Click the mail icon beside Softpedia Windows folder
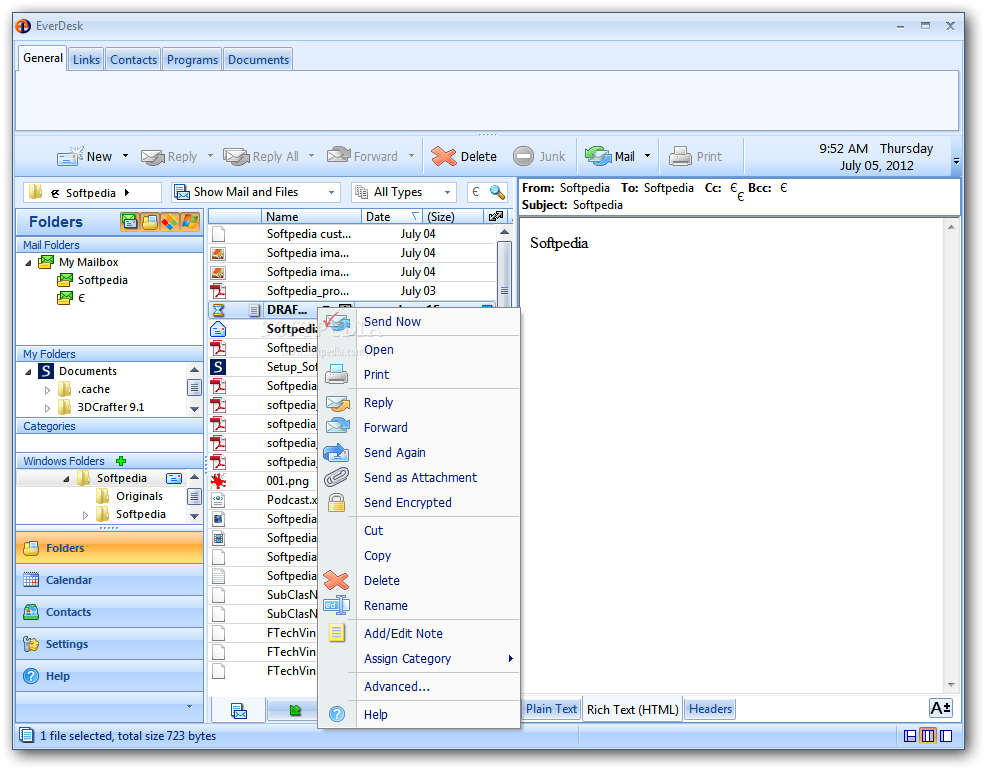Image resolution: width=985 pixels, height=770 pixels. click(174, 479)
